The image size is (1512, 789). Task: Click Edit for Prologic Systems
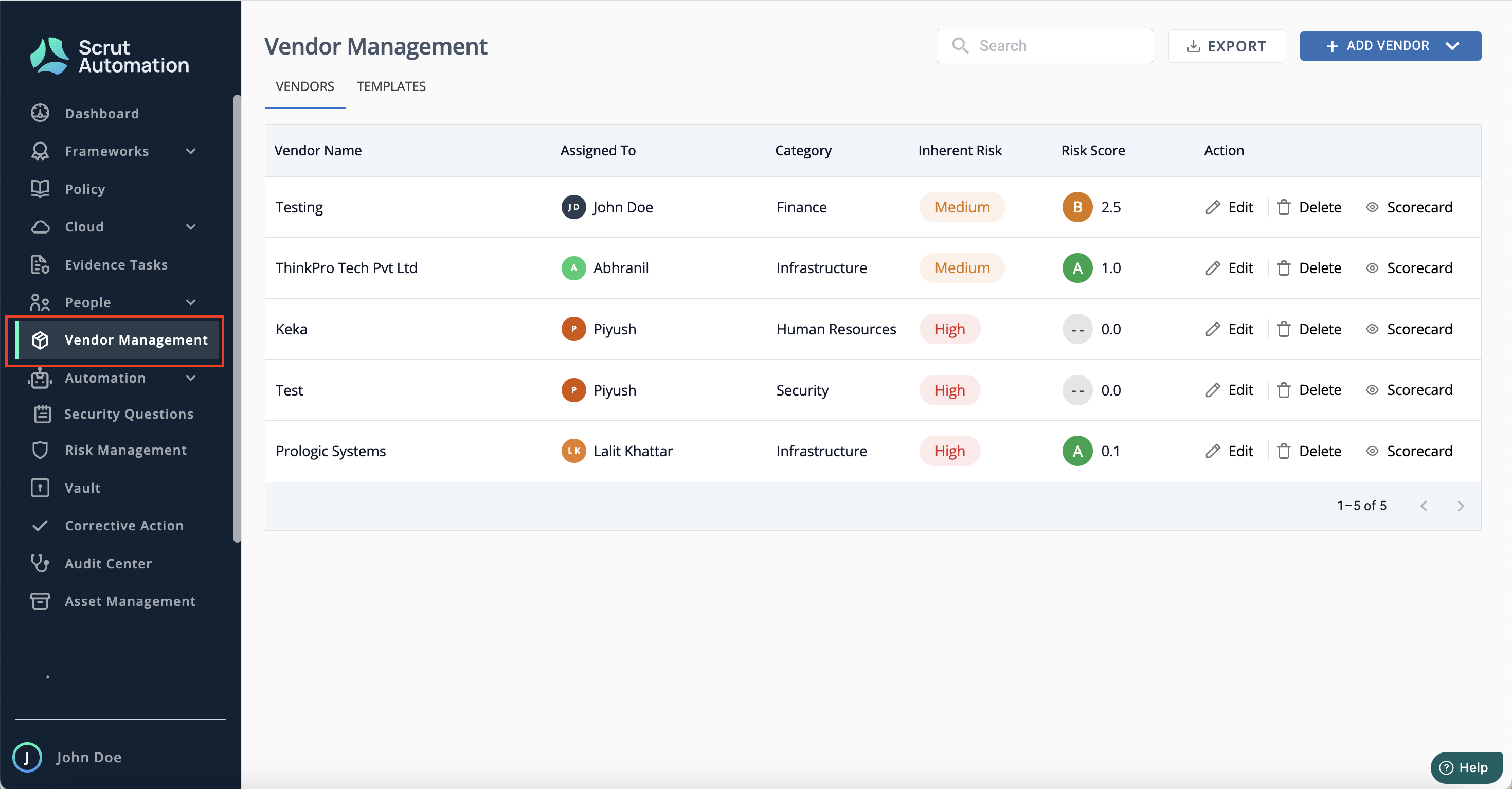tap(1230, 451)
